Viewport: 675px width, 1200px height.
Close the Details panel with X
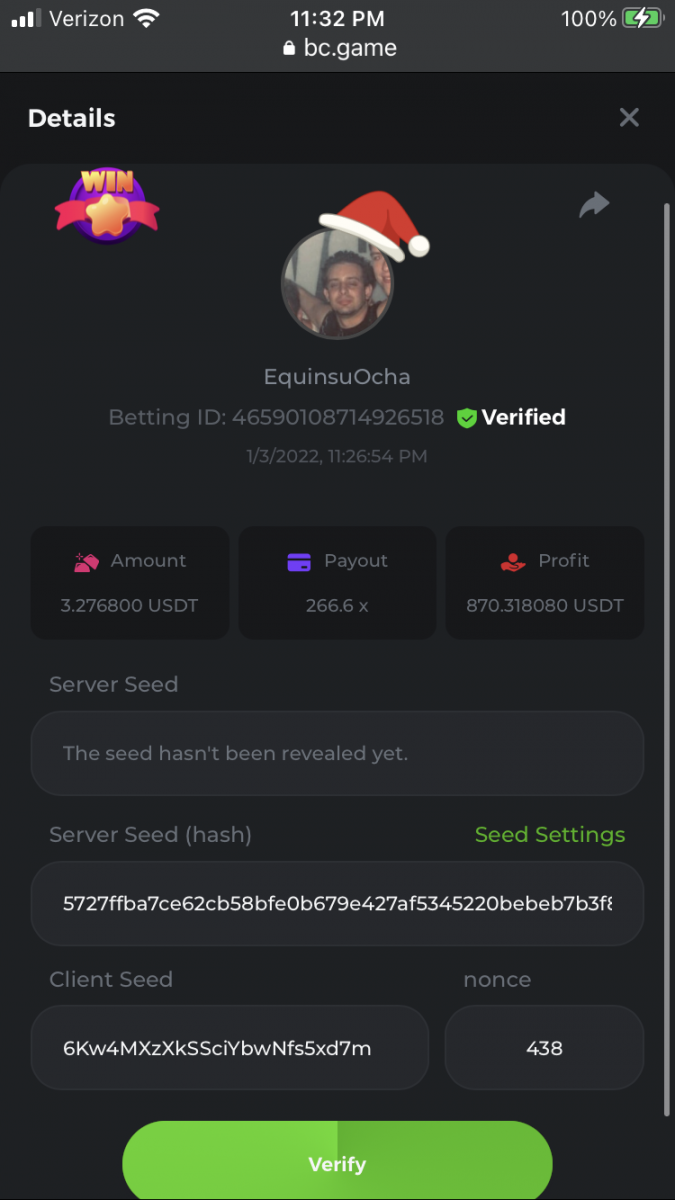[x=629, y=118]
